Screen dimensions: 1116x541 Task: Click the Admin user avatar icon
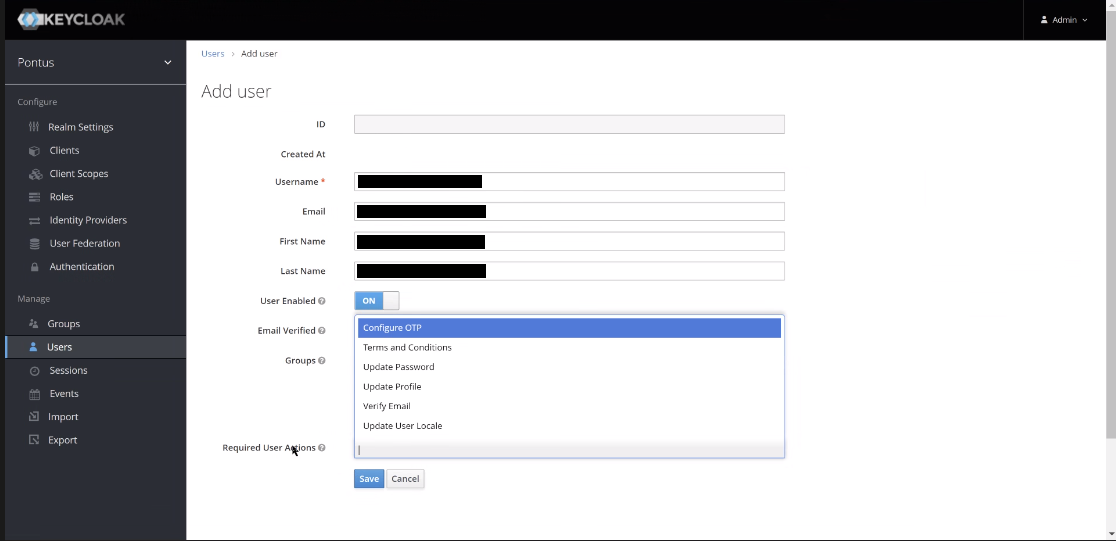(x=1044, y=20)
